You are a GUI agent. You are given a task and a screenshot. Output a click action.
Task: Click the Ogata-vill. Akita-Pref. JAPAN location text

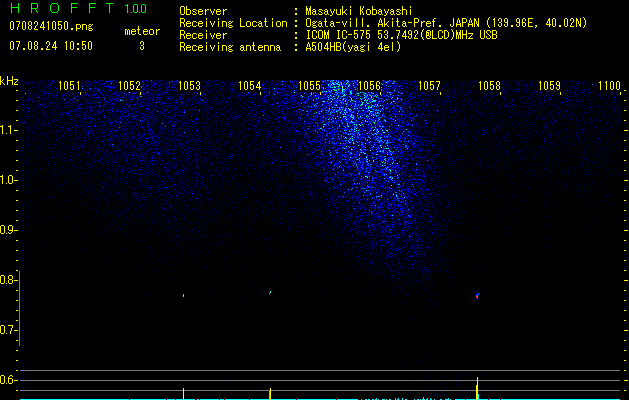click(x=446, y=23)
